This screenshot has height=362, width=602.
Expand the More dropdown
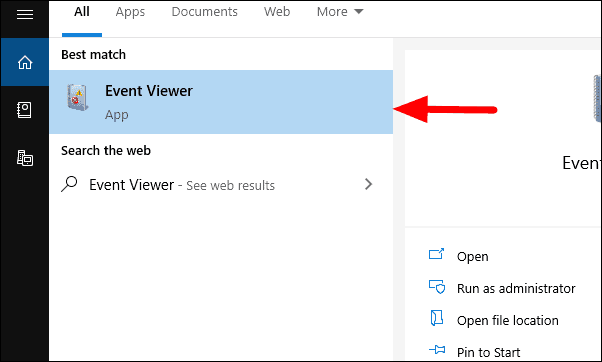point(340,12)
